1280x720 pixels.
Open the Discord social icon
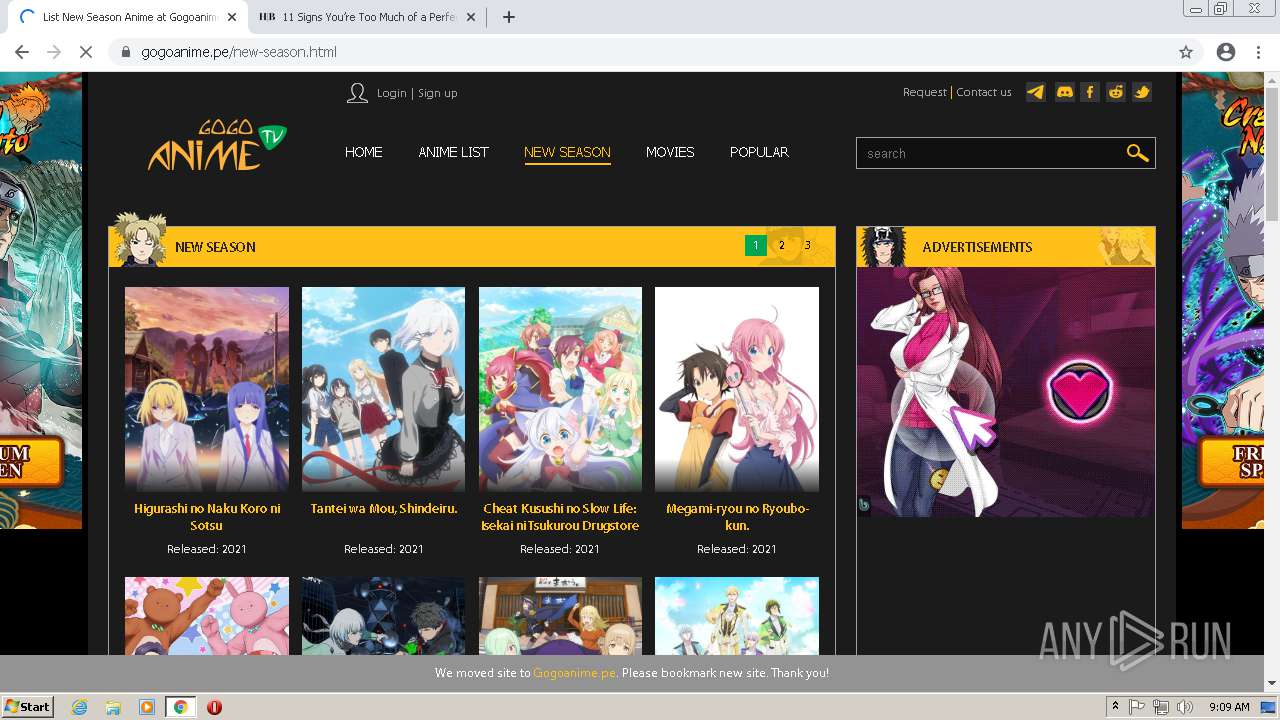1065,92
